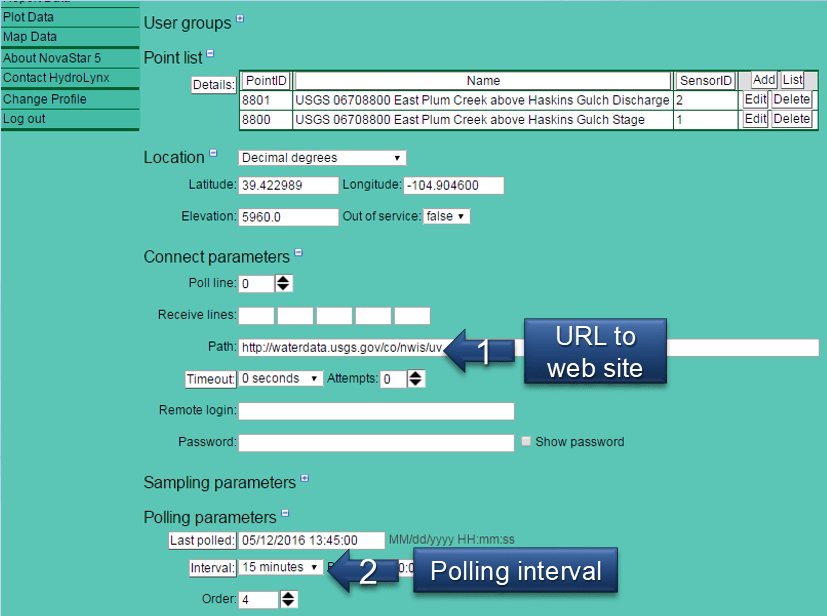Viewport: 827px width, 616px height.
Task: Collapse the Location section
Action: pyautogui.click(x=211, y=153)
